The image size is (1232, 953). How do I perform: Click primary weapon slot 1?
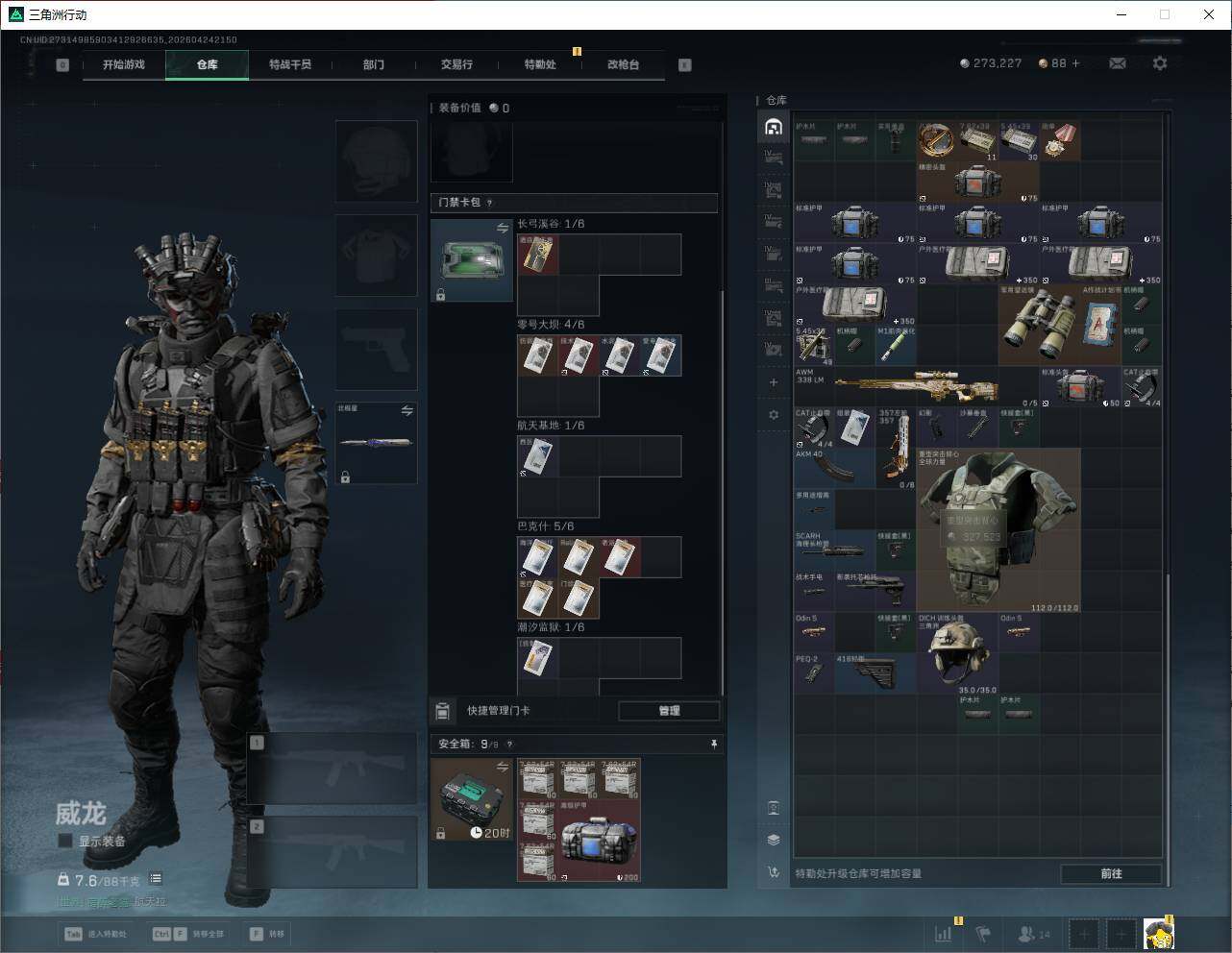point(332,769)
